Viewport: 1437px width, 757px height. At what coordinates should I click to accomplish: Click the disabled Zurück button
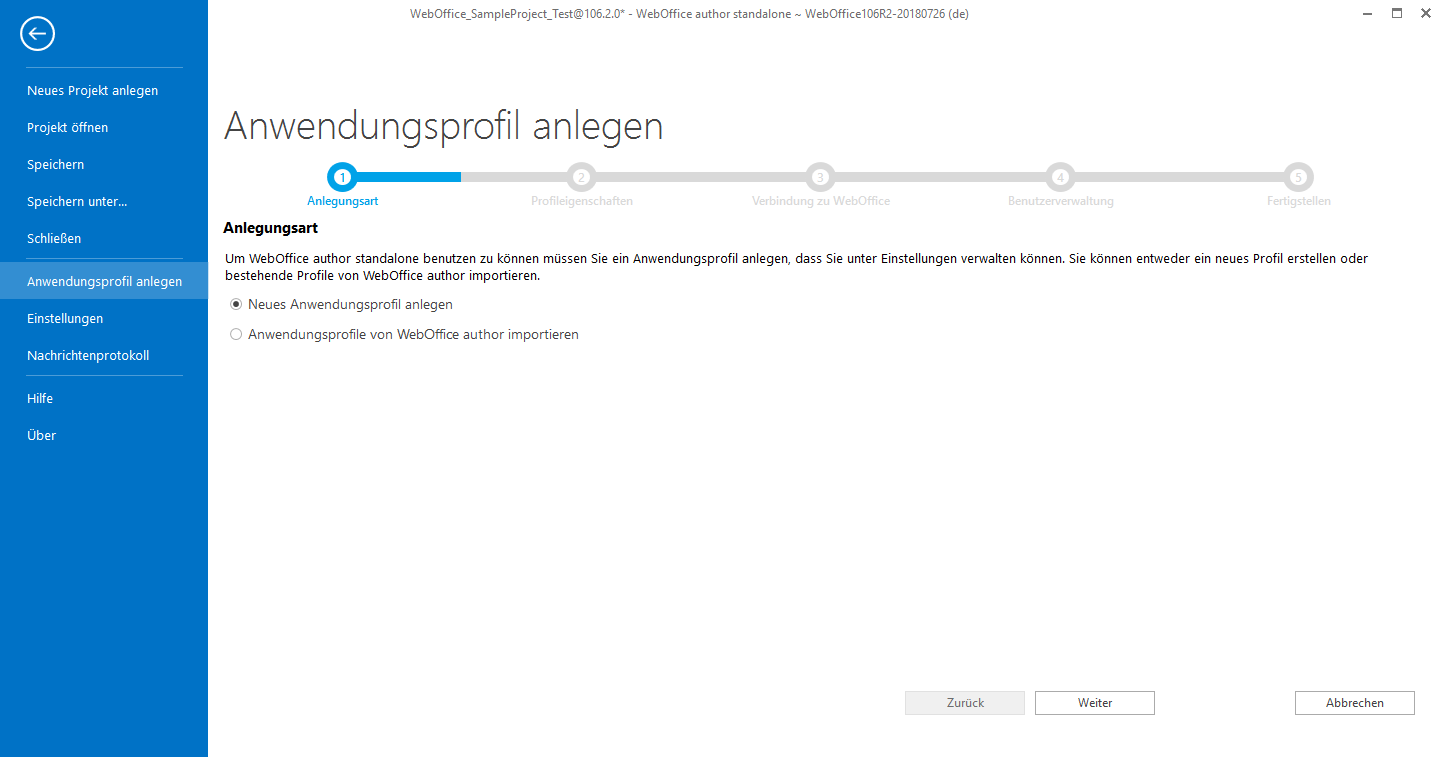click(965, 703)
